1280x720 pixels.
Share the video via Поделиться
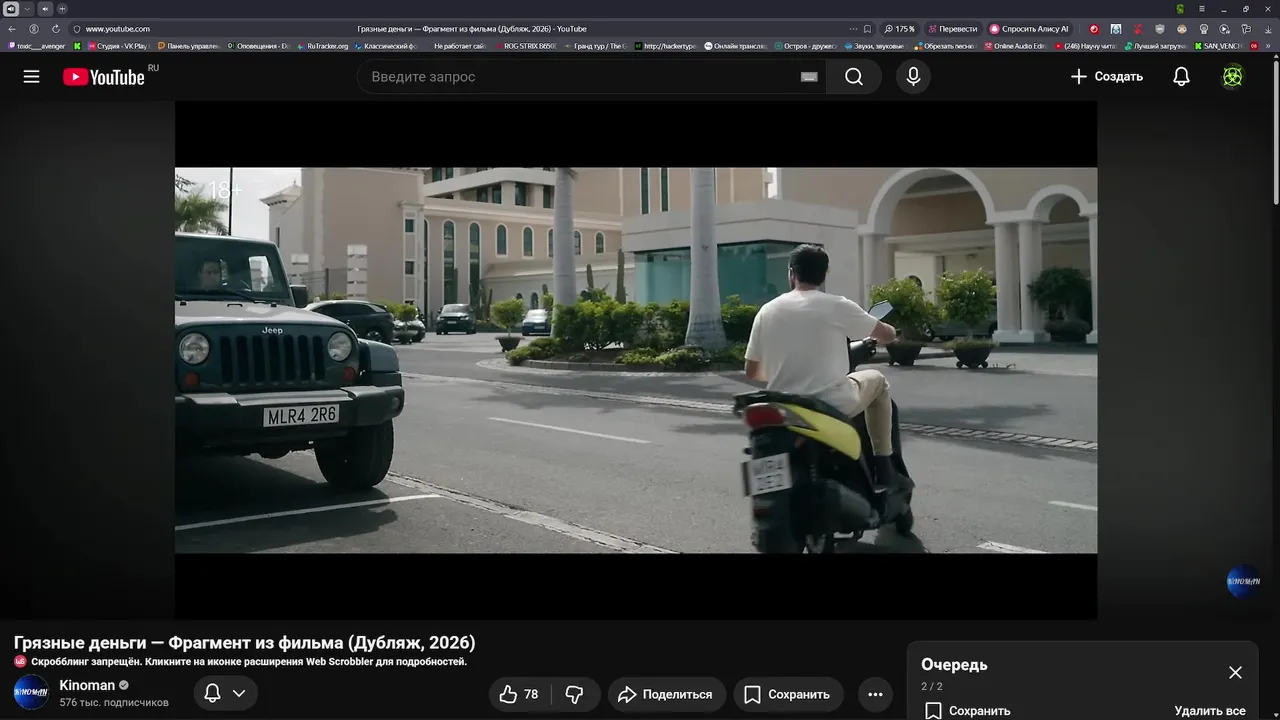[666, 694]
